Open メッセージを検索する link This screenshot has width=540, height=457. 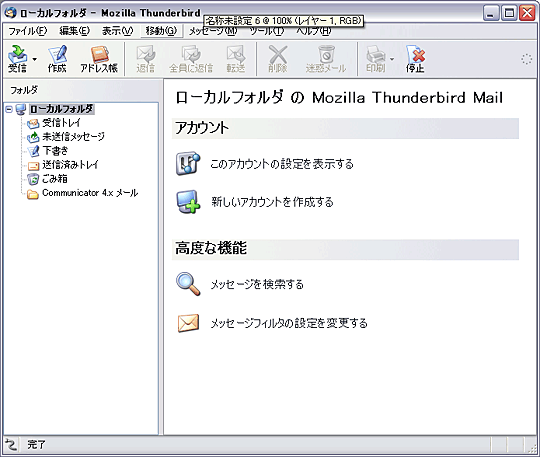tap(257, 284)
